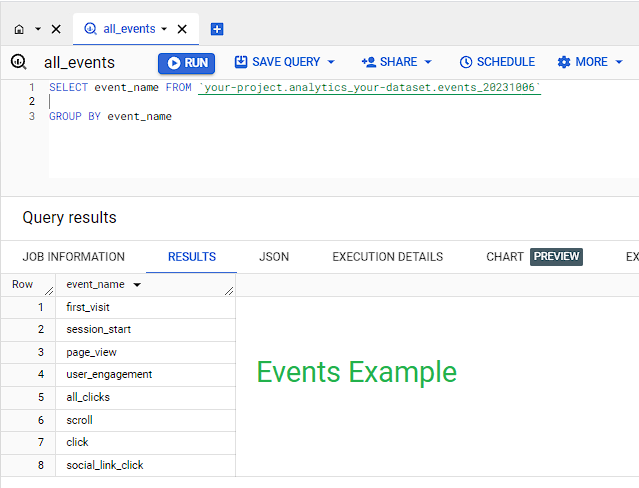Open the home tab icon

tap(19, 29)
